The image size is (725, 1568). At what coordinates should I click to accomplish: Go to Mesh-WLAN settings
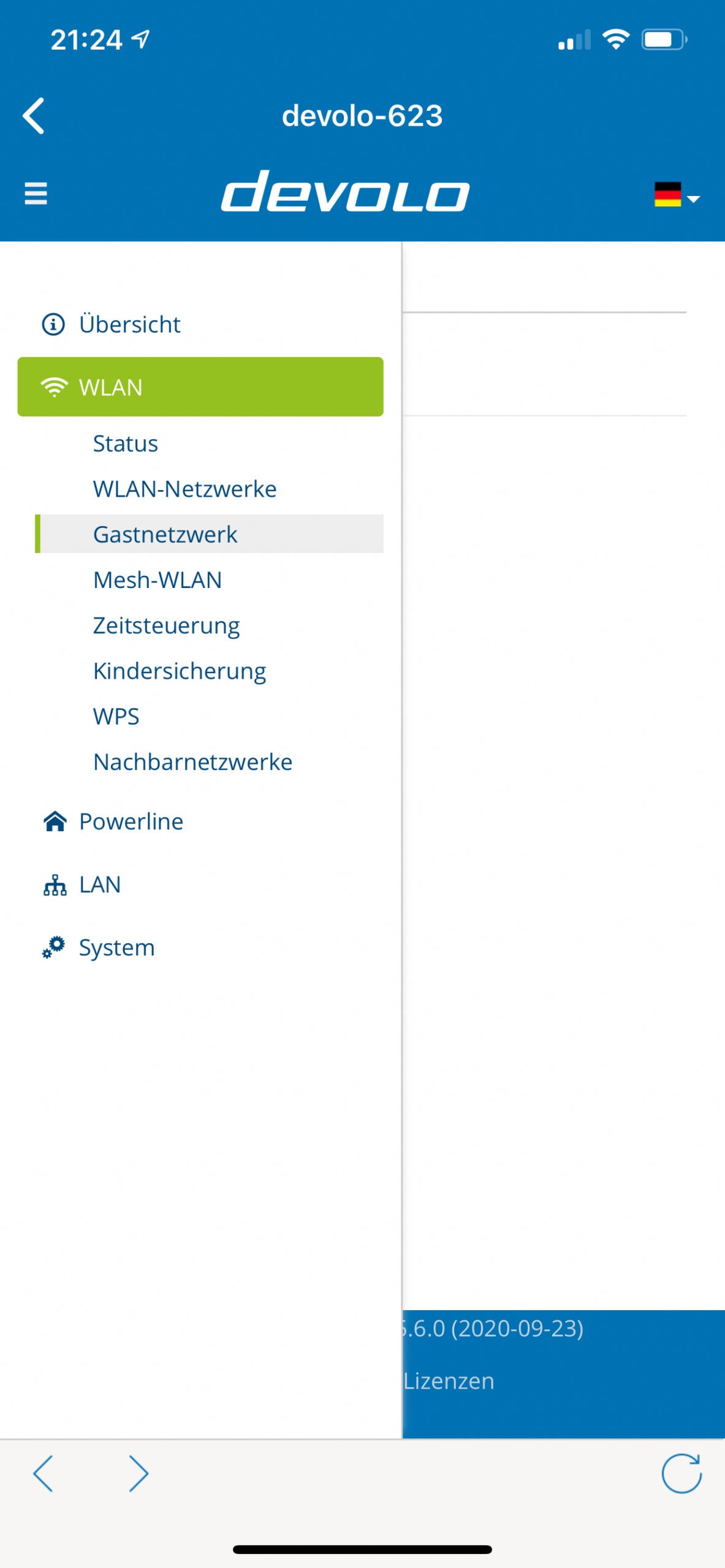[157, 580]
